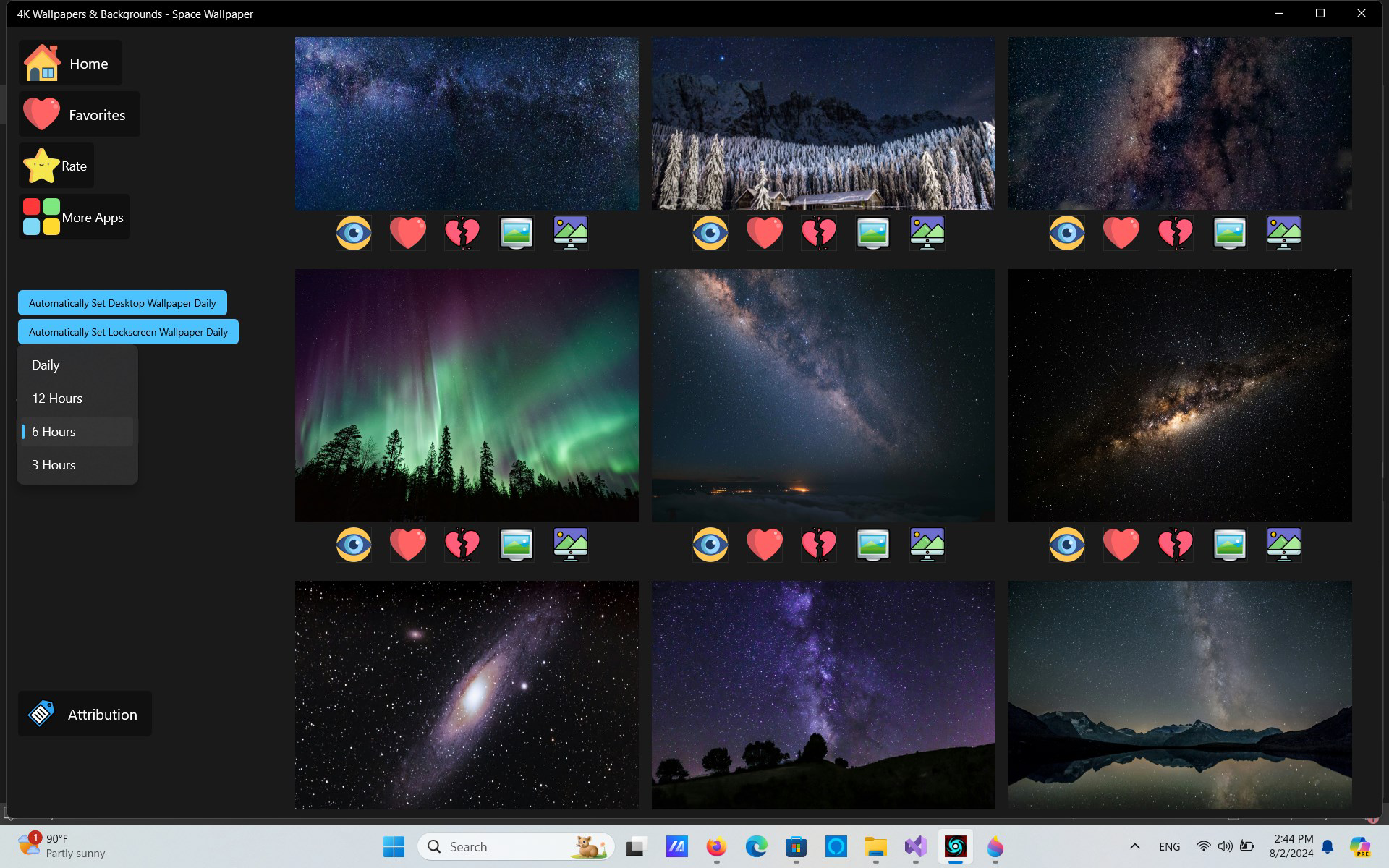Favorite the green aurora wallpaper
Image resolution: width=1389 pixels, height=868 pixels.
pyautogui.click(x=408, y=545)
